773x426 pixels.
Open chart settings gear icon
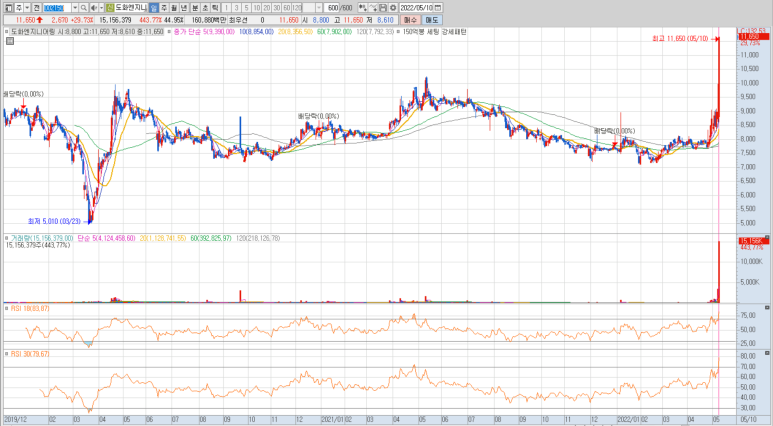tap(393, 8)
